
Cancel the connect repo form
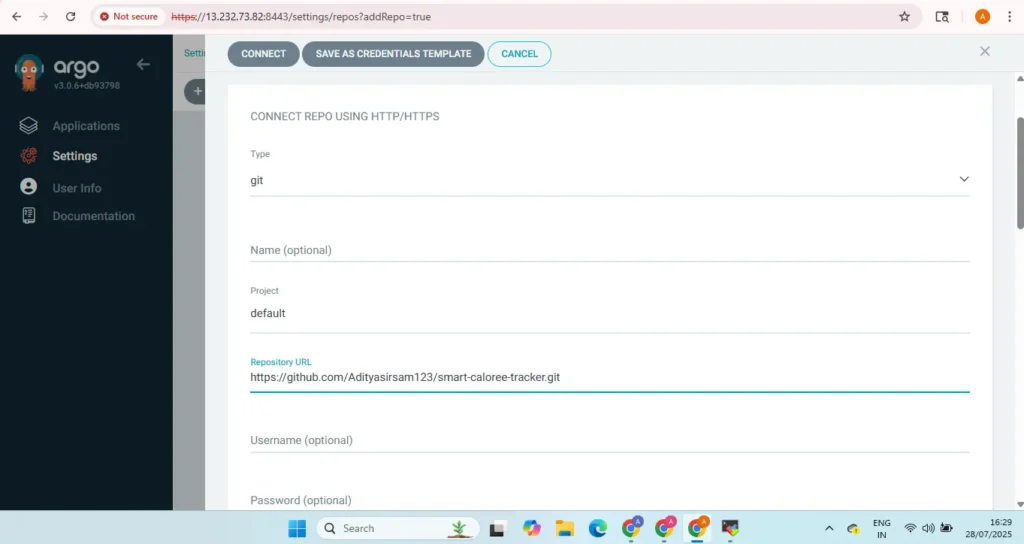(519, 54)
